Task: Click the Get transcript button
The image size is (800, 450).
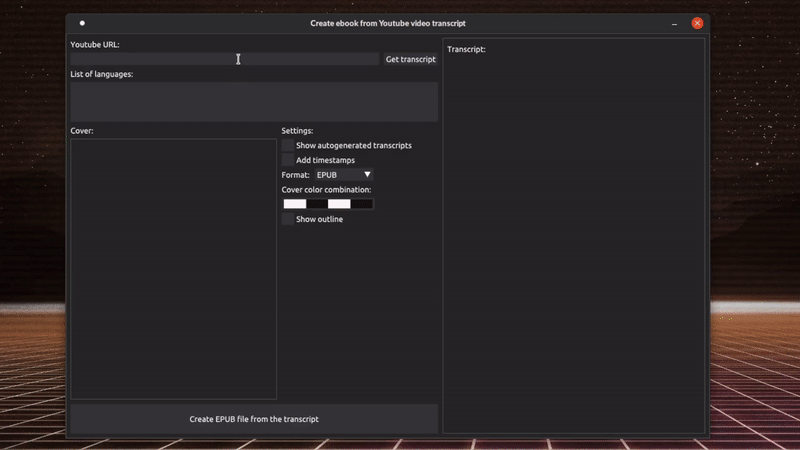Action: [x=410, y=59]
